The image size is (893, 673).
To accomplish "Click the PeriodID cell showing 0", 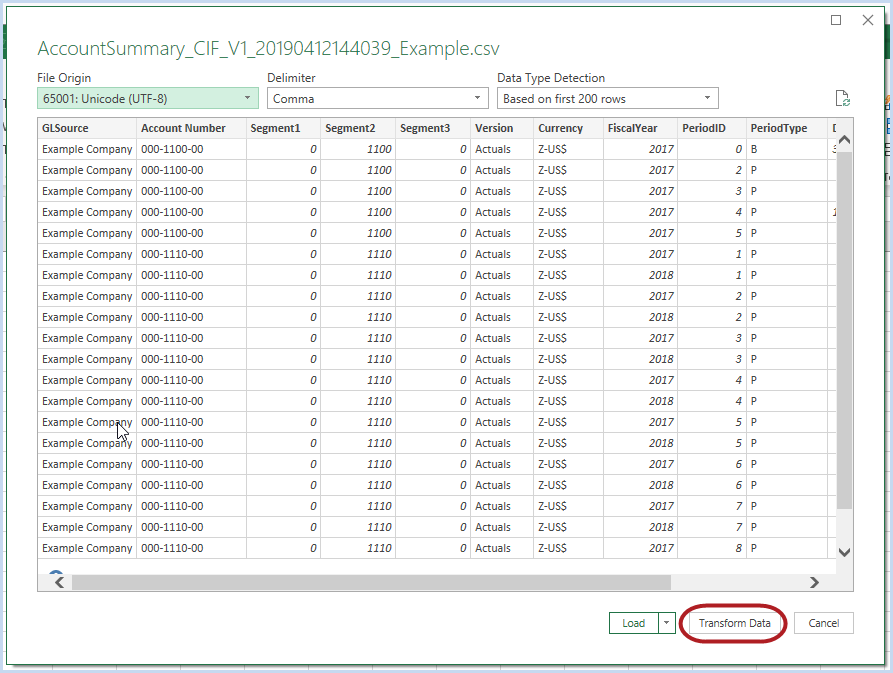I will [x=712, y=149].
